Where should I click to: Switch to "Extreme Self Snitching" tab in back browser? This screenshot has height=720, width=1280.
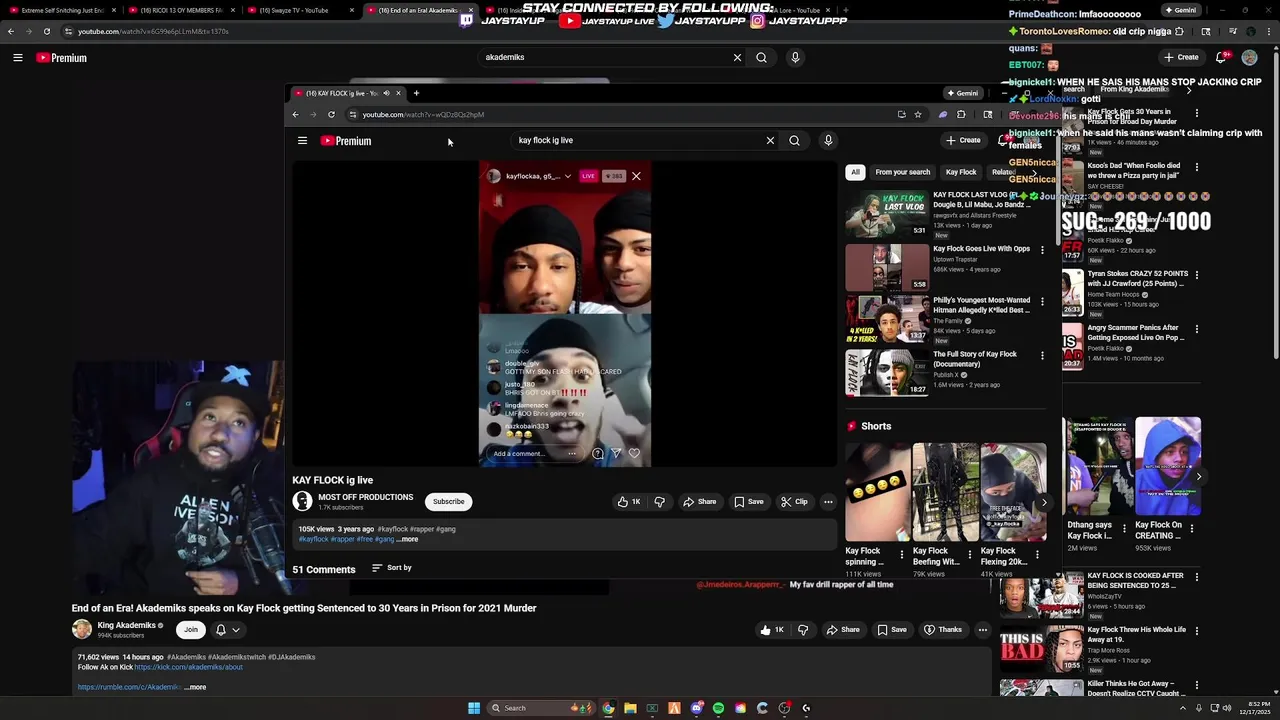pos(62,10)
